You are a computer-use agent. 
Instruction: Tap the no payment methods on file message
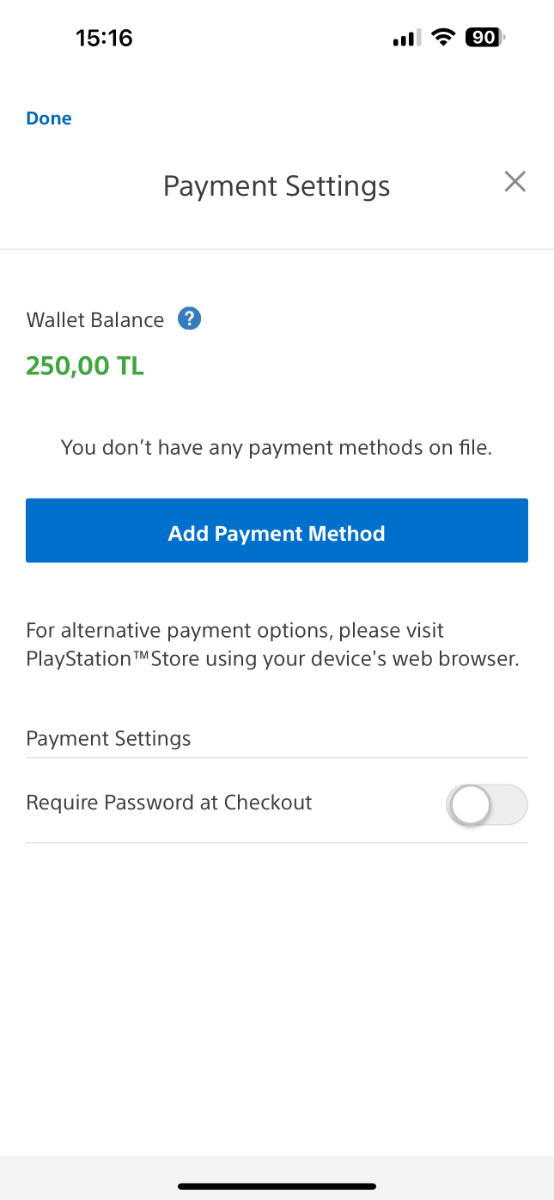(277, 448)
